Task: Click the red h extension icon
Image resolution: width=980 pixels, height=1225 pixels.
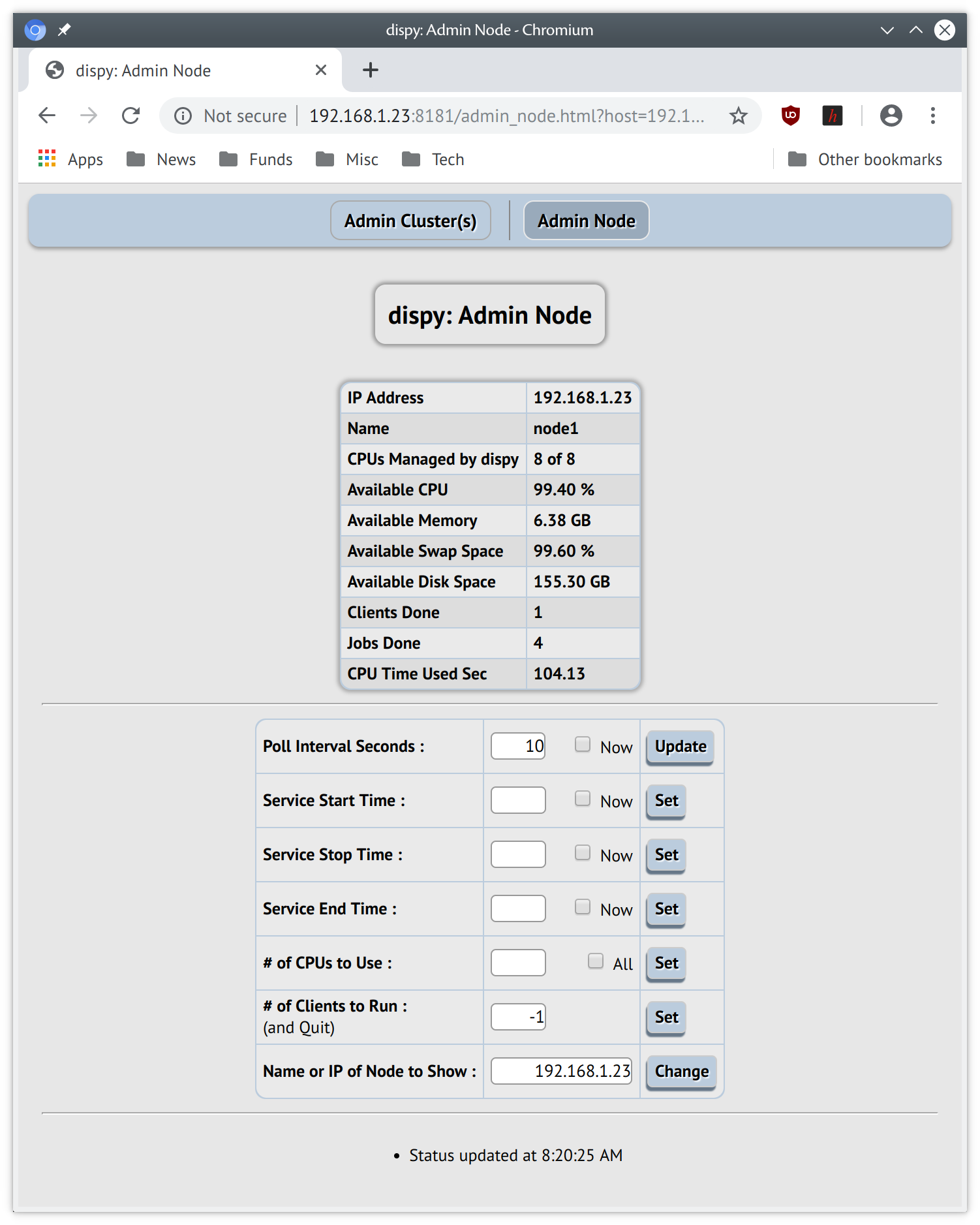Action: pyautogui.click(x=832, y=116)
